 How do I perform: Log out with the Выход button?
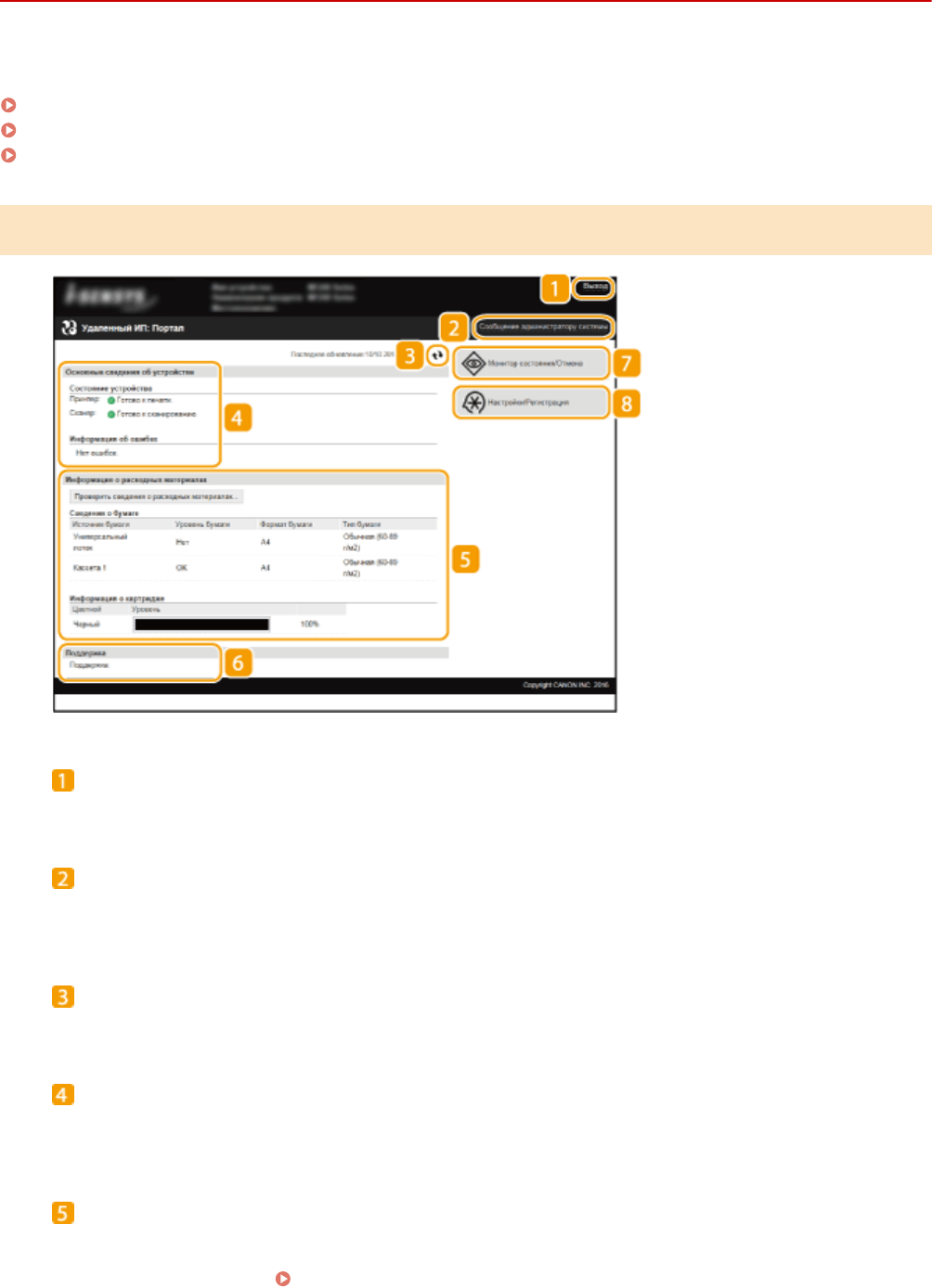[595, 287]
